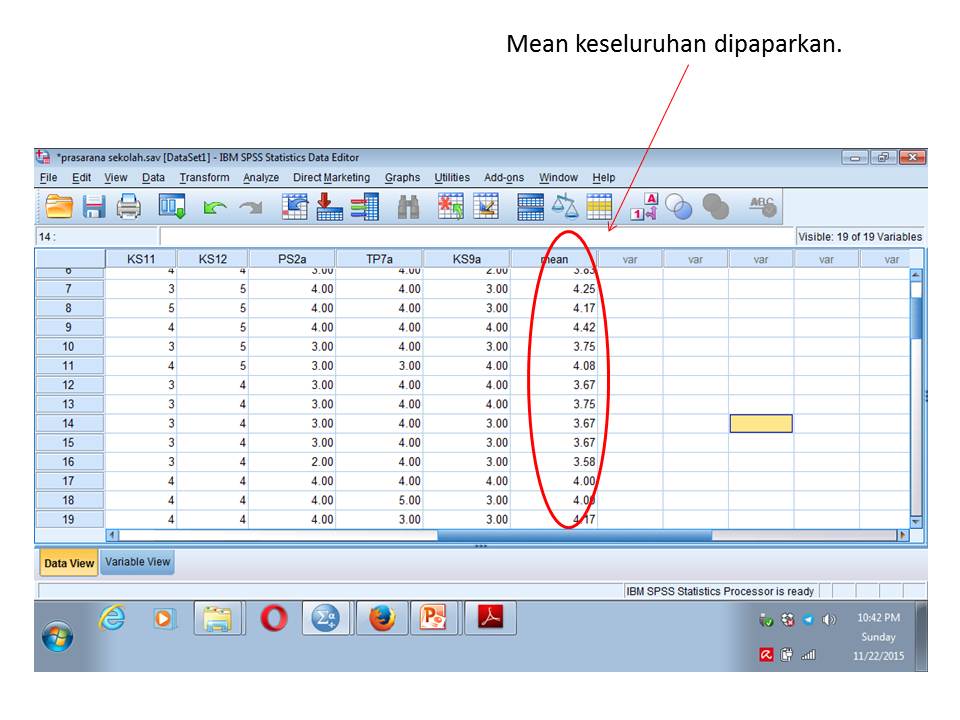Open the Add-ons menu
Viewport: 960px width, 720px height.
(504, 178)
